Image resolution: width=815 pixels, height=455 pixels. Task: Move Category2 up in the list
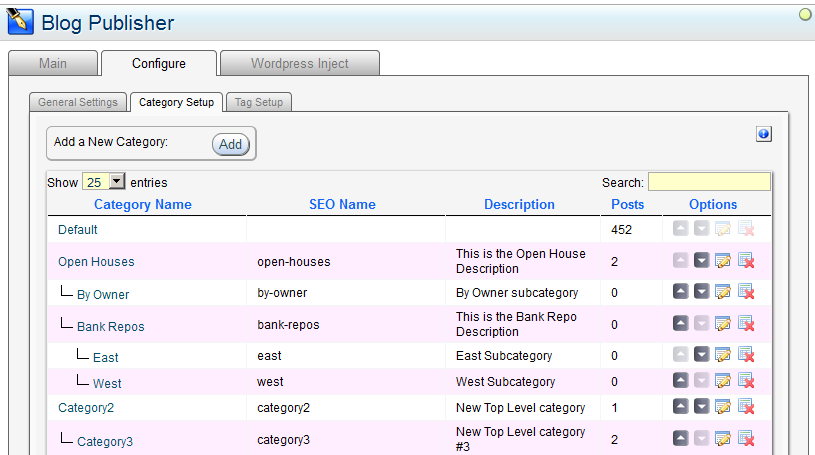pyautogui.click(x=680, y=406)
